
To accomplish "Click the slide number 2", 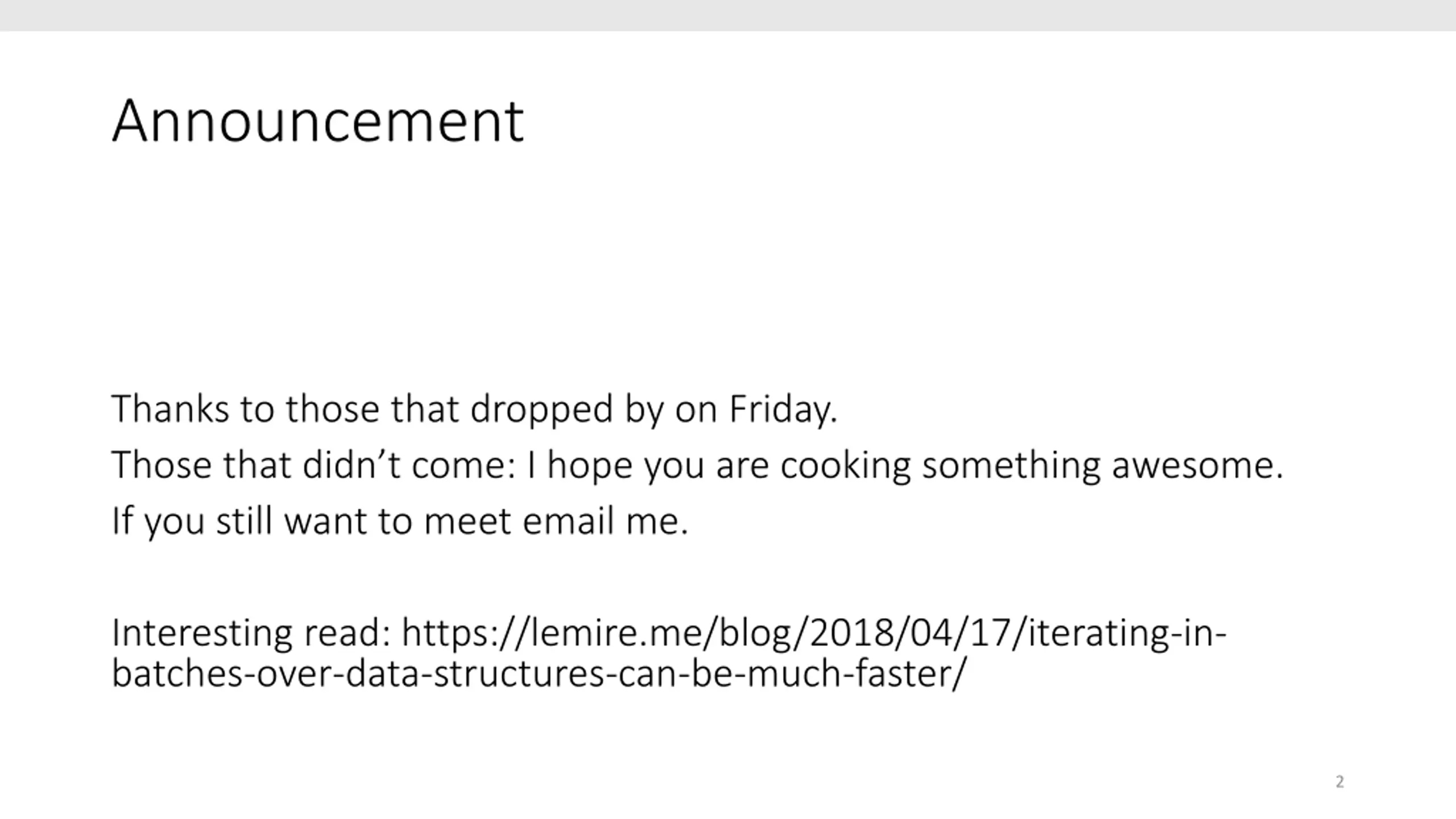I will coord(1339,781).
